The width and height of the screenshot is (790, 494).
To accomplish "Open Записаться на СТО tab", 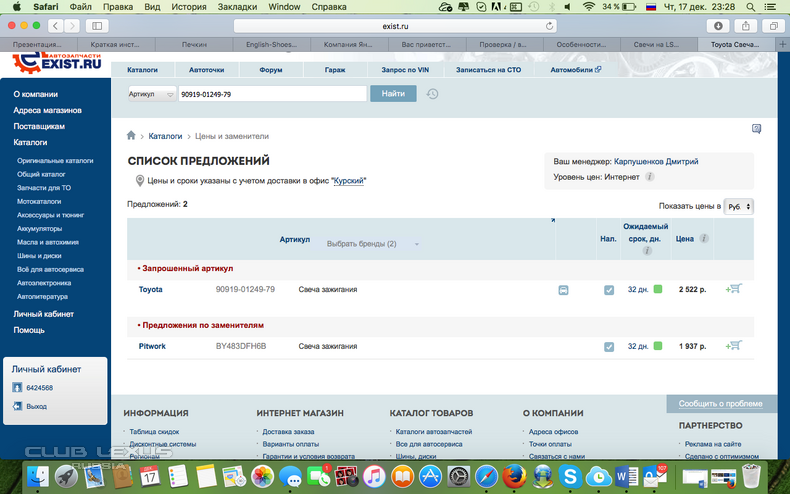I will 488,70.
